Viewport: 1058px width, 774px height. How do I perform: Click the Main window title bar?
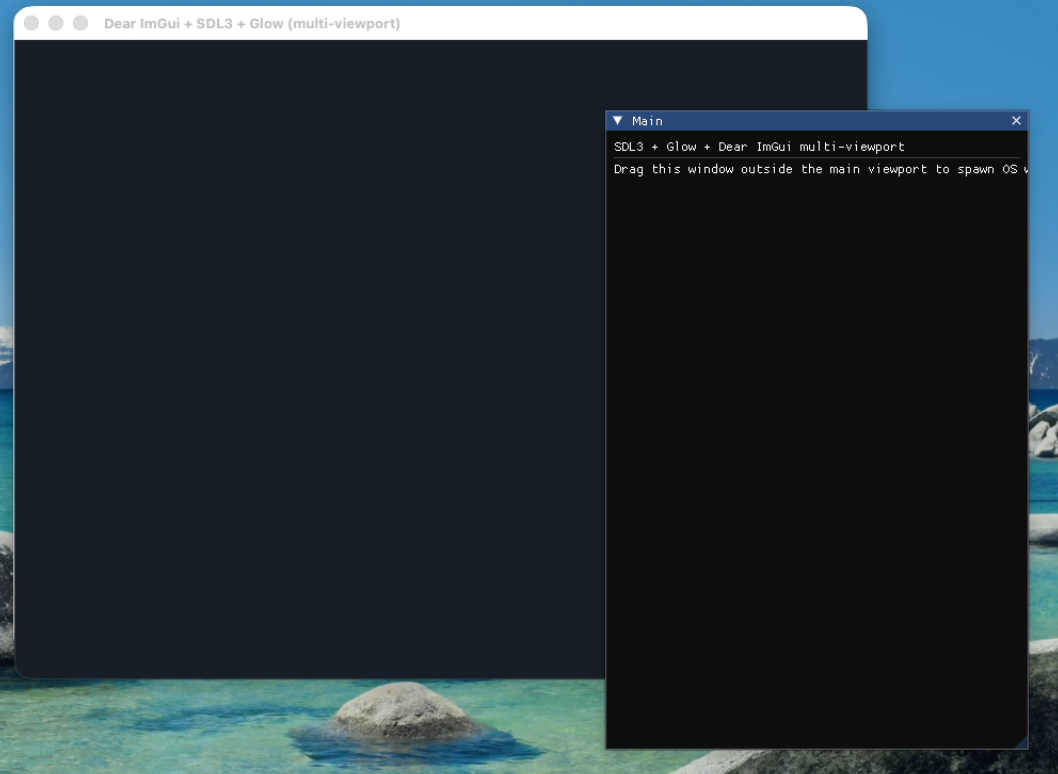[817, 121]
